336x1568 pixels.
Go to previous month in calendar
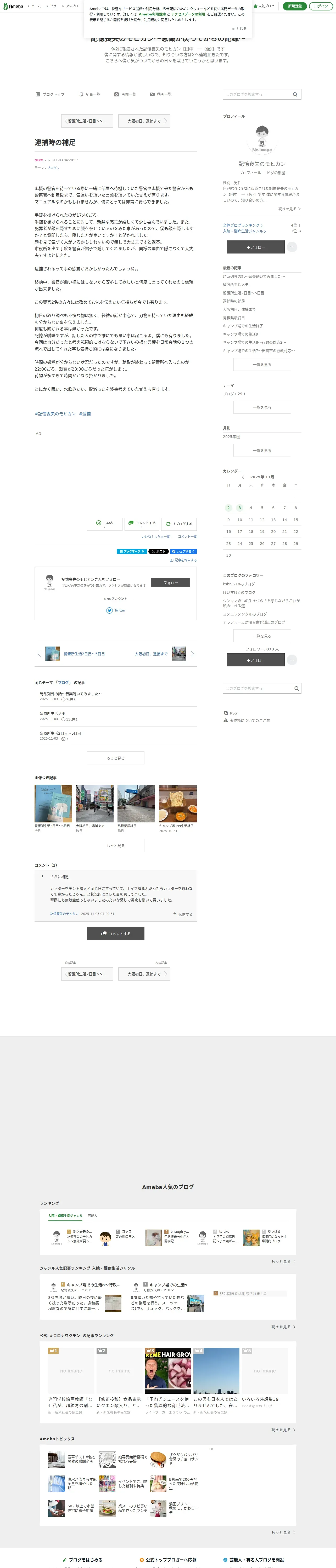tap(243, 477)
